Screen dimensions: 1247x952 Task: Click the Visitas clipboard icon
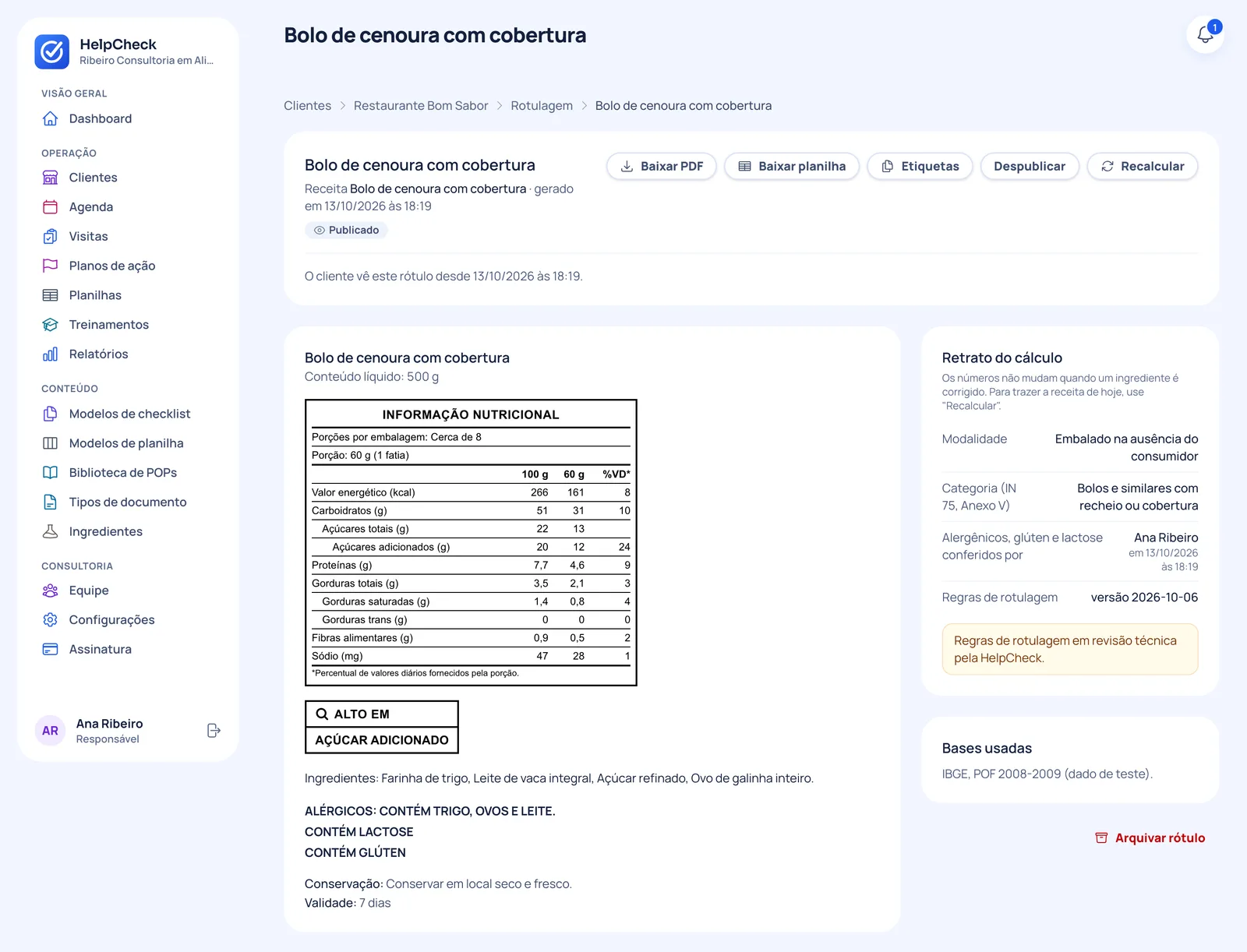[x=50, y=236]
